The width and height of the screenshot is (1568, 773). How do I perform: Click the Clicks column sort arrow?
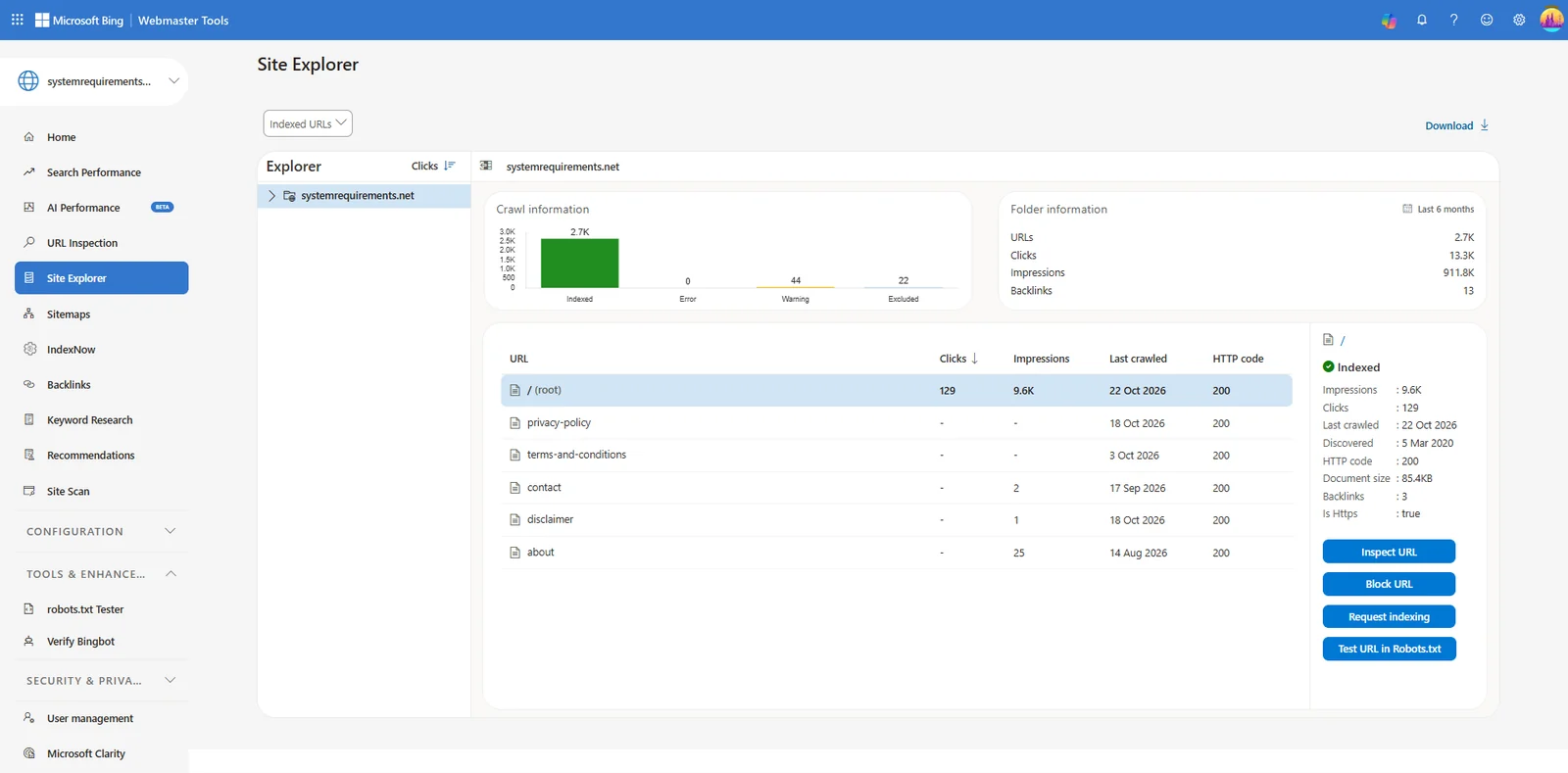coord(974,359)
